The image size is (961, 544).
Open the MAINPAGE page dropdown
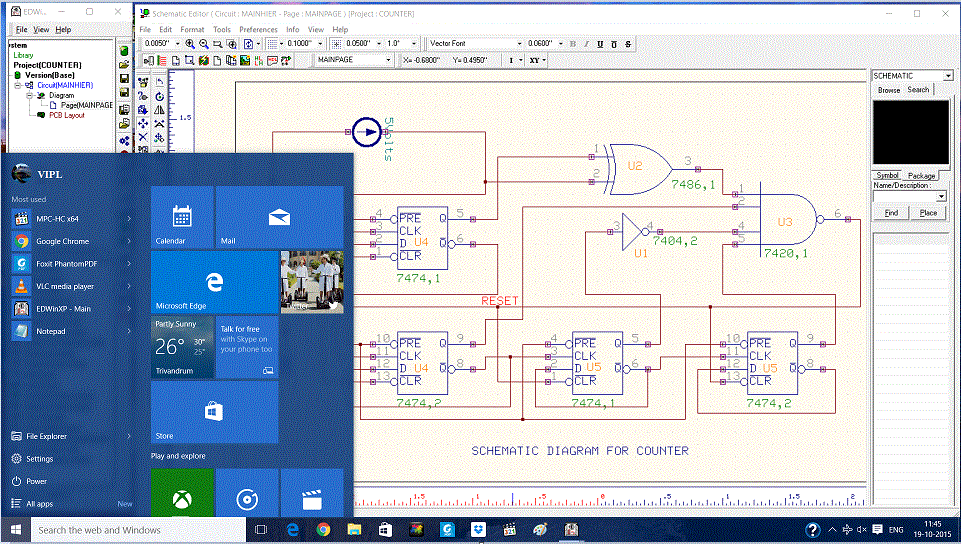point(388,60)
